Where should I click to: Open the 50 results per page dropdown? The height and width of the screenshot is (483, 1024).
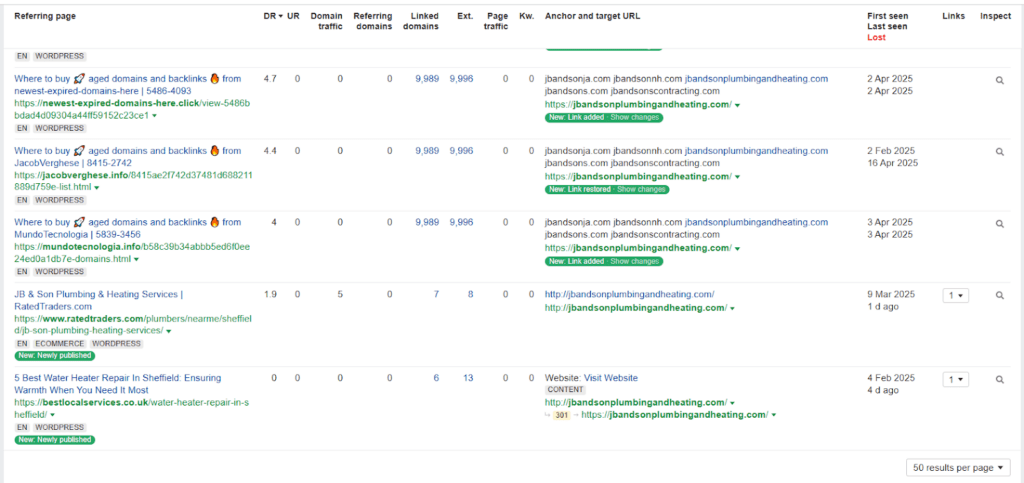(x=958, y=468)
